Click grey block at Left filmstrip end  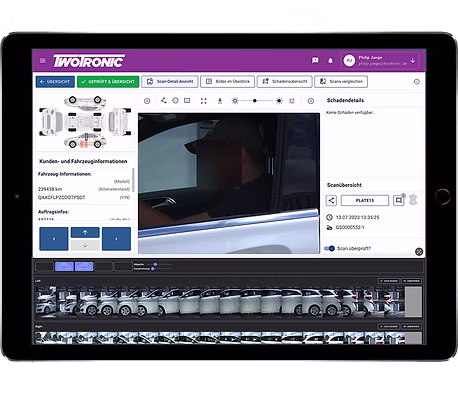click(x=413, y=302)
